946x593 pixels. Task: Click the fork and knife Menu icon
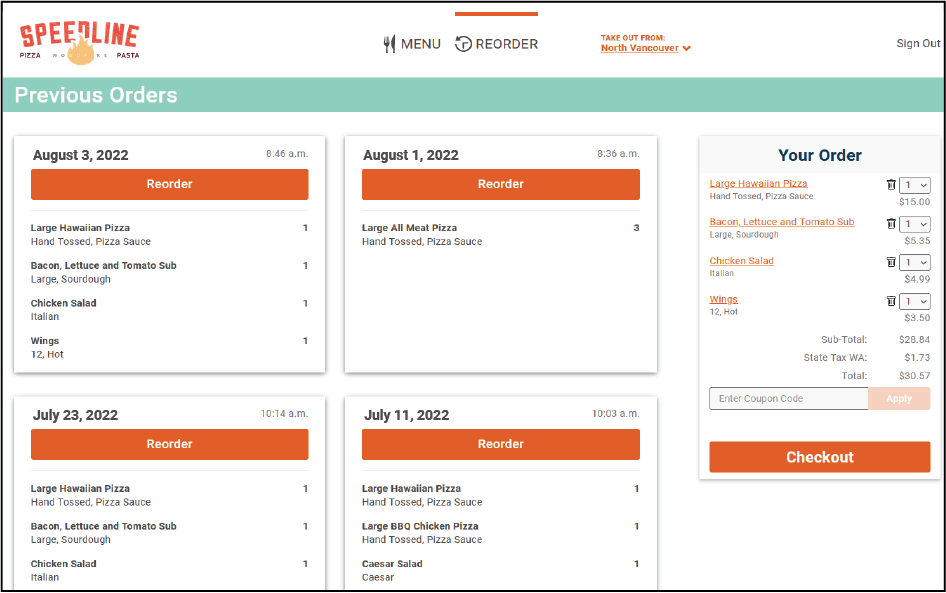pyautogui.click(x=388, y=43)
